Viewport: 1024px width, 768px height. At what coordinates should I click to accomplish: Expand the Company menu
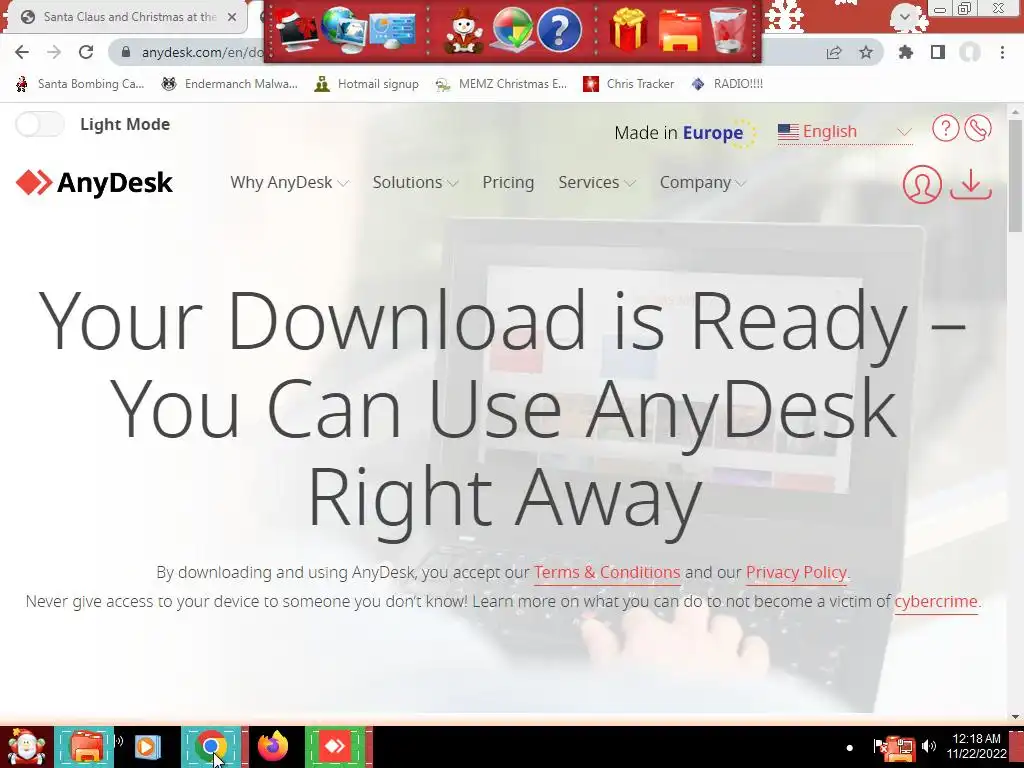tap(703, 182)
